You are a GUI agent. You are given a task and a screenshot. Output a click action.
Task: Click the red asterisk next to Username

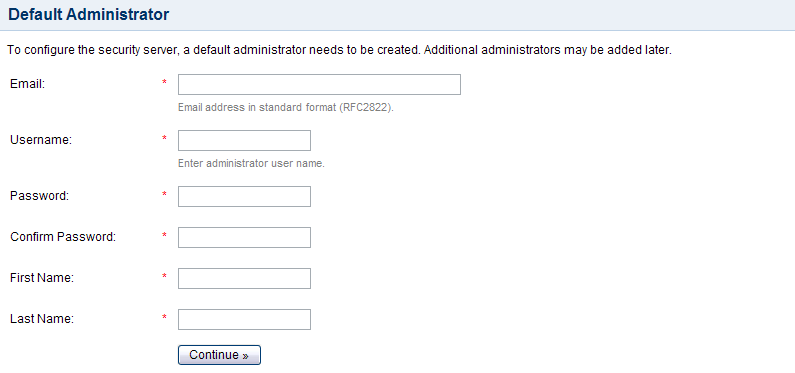click(x=164, y=138)
